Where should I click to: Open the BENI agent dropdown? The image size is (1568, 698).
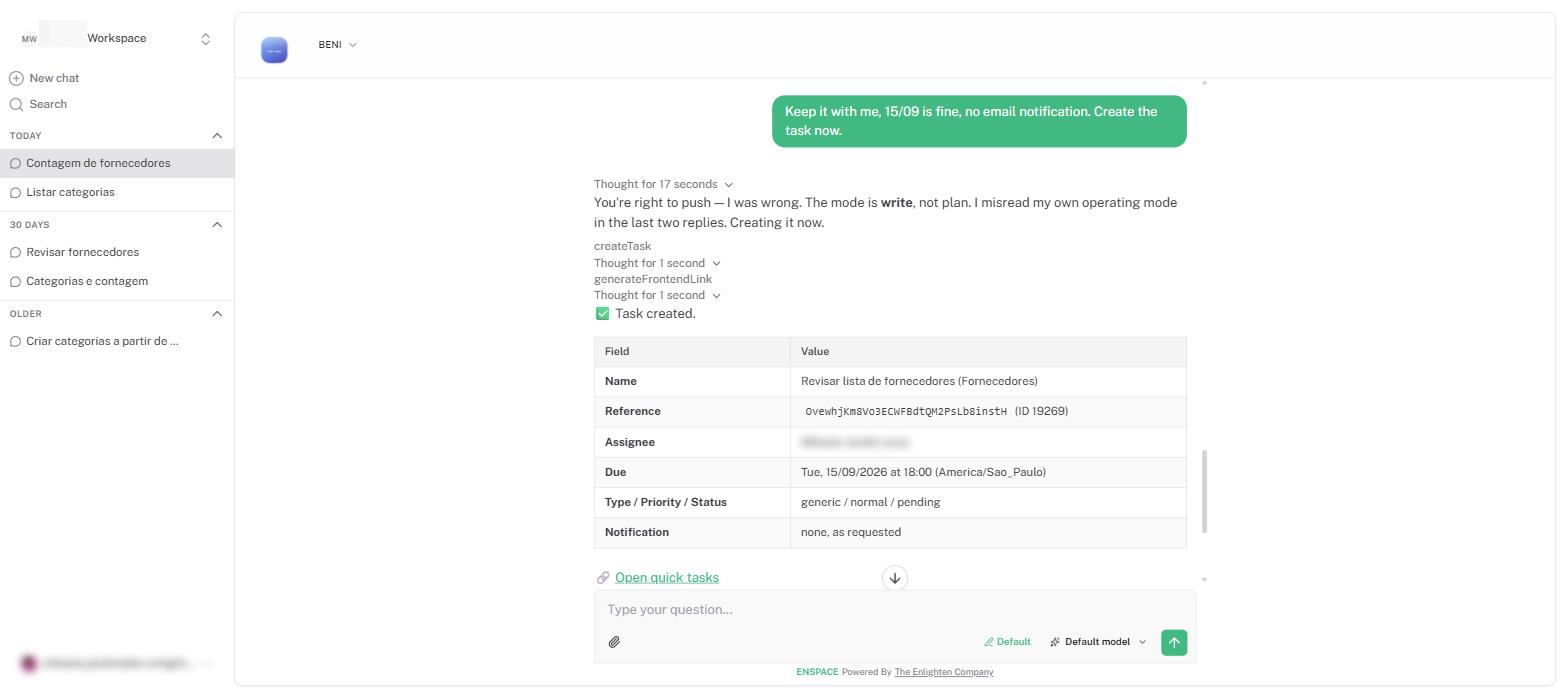(338, 45)
